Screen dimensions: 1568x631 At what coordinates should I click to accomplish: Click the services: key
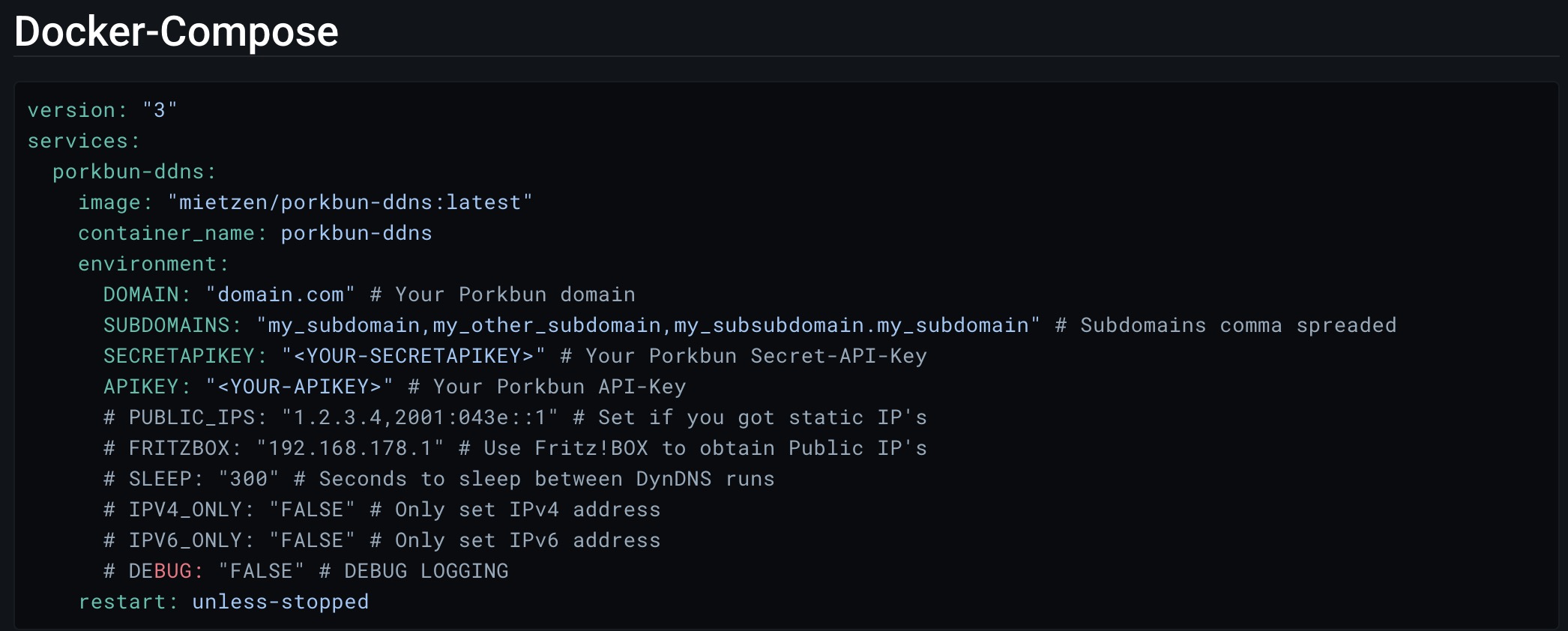click(x=84, y=141)
